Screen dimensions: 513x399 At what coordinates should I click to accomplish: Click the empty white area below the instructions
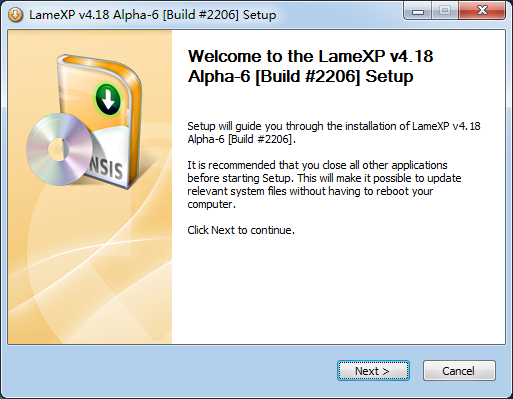[x=338, y=290]
